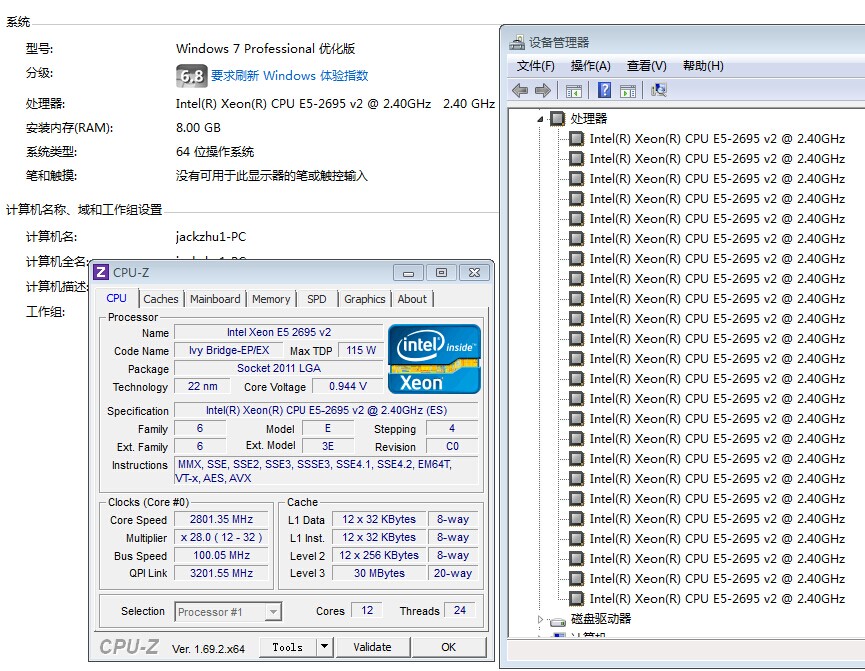Screen dimensions: 865x671
Task: Click the Instructions field listing MMX, SSE
Action: 326,471
